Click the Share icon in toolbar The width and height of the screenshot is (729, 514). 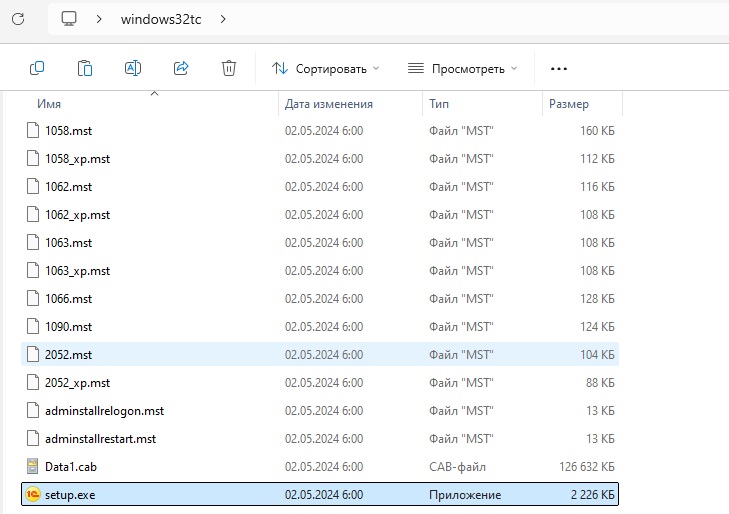pyautogui.click(x=181, y=68)
